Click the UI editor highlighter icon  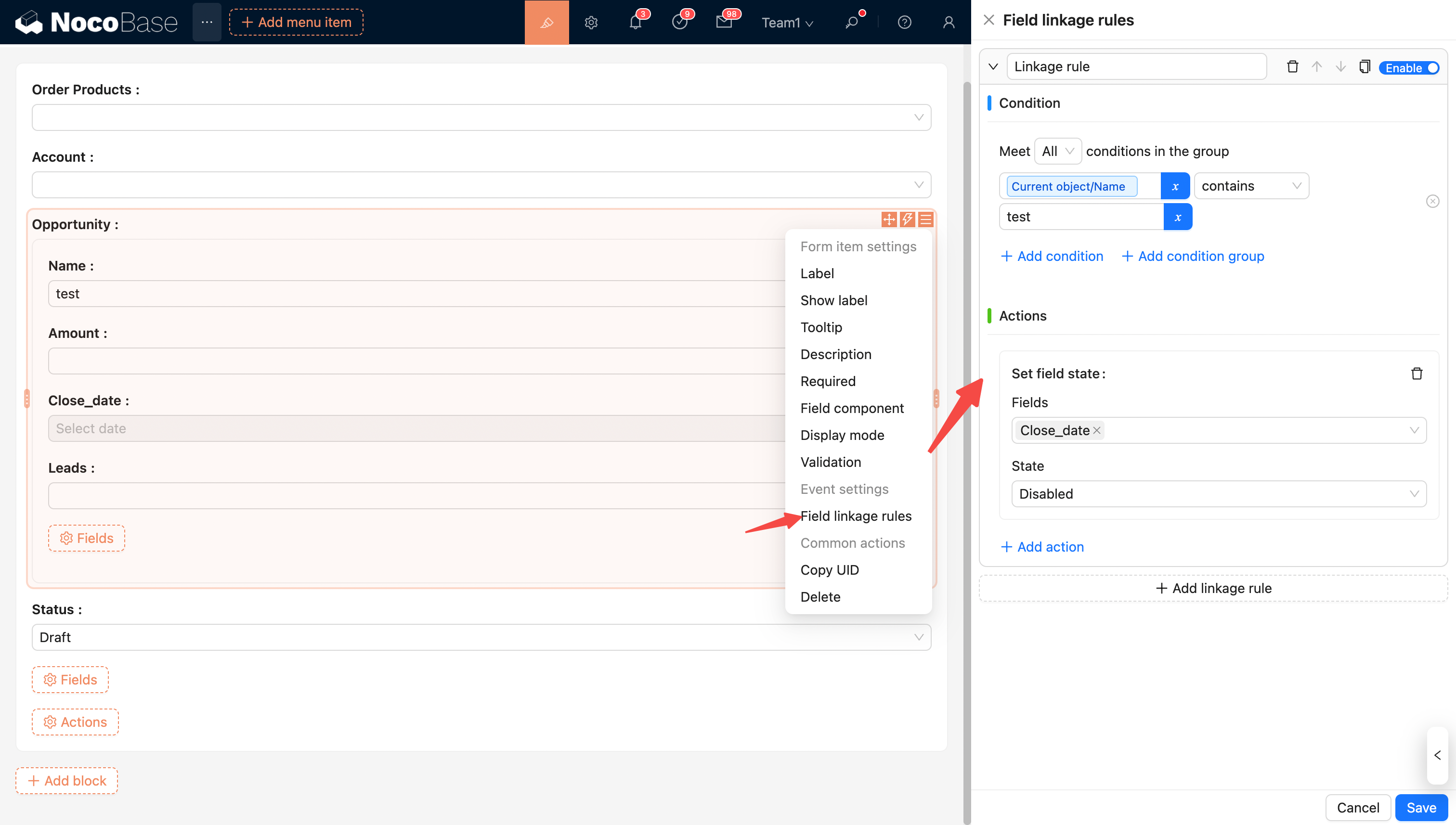546,23
